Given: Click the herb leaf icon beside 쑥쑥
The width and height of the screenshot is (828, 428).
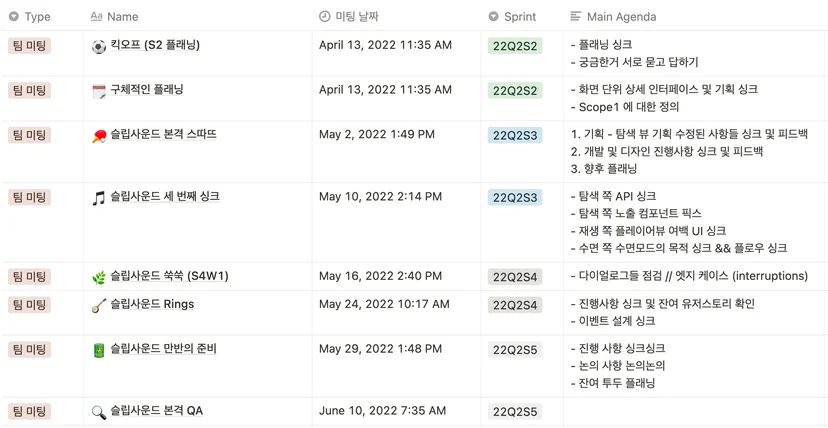Looking at the screenshot, I should coord(99,277).
